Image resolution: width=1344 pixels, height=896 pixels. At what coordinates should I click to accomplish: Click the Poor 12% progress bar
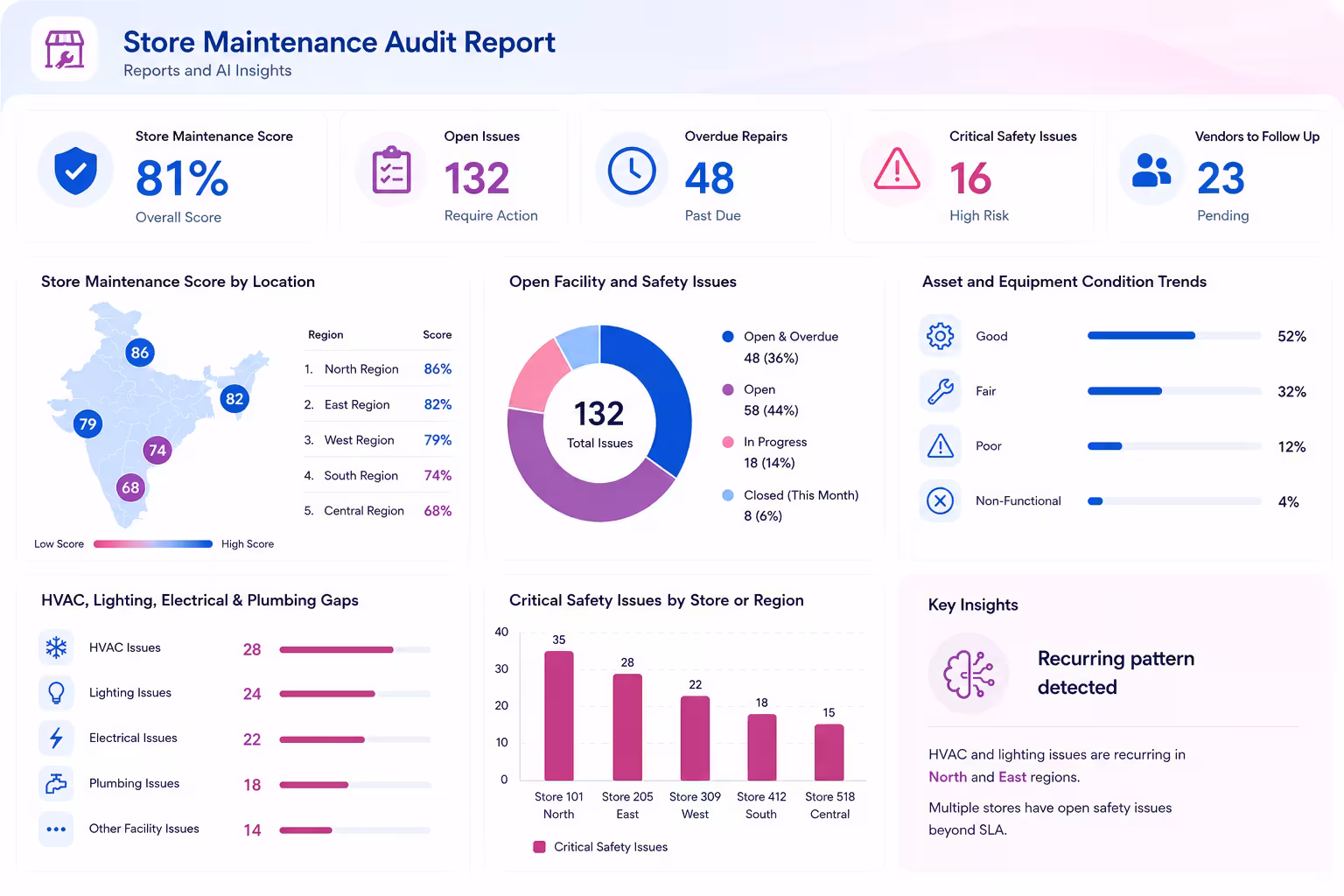(1174, 446)
